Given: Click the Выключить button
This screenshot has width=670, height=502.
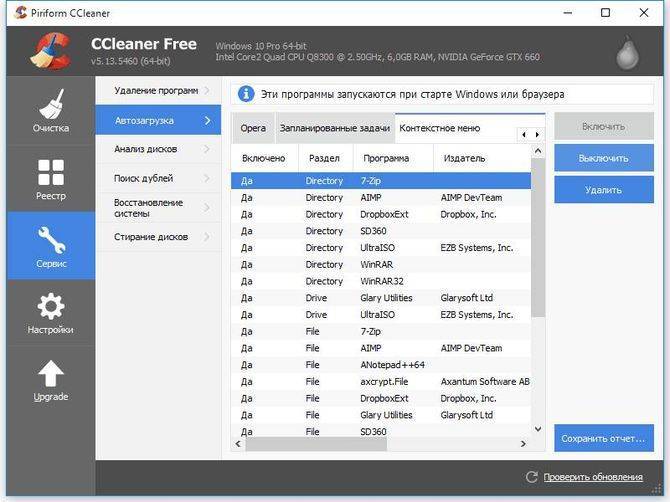Looking at the screenshot, I should tap(604, 158).
